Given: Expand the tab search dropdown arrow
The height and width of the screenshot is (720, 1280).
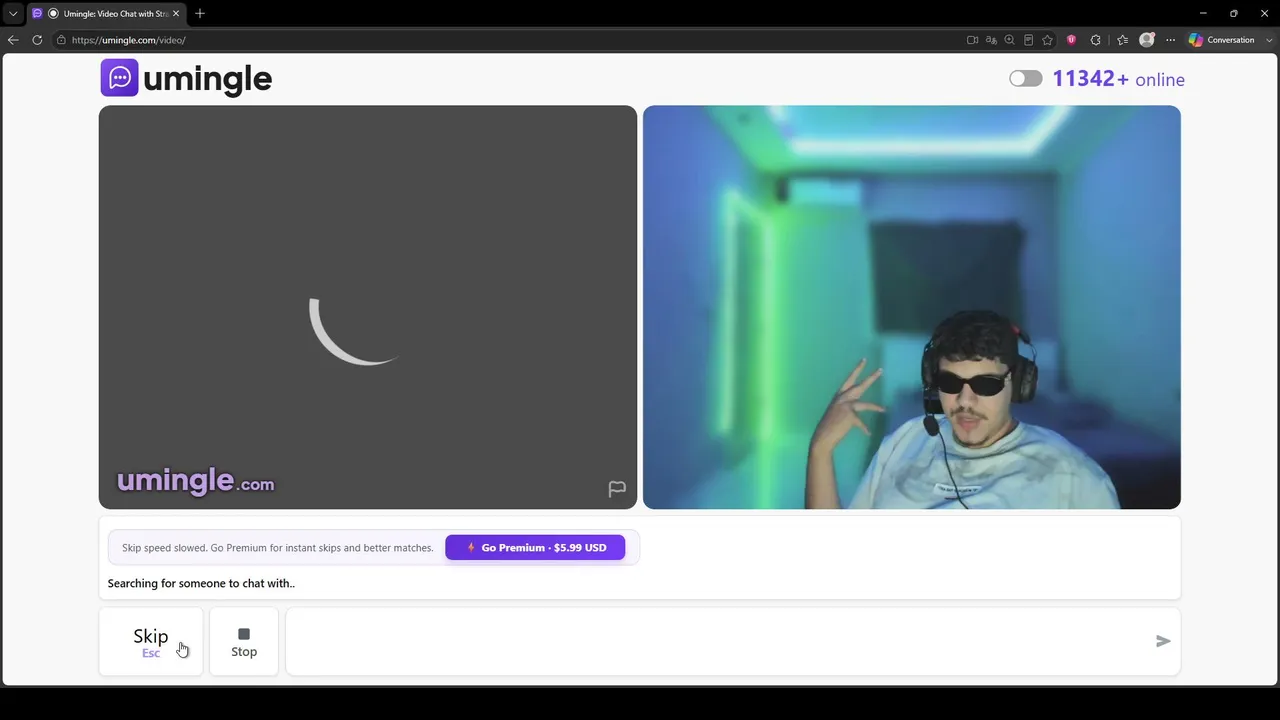Looking at the screenshot, I should click(x=13, y=13).
